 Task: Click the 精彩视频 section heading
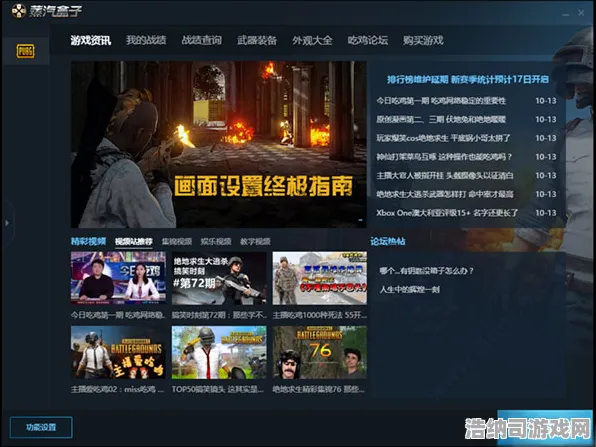pyautogui.click(x=89, y=241)
